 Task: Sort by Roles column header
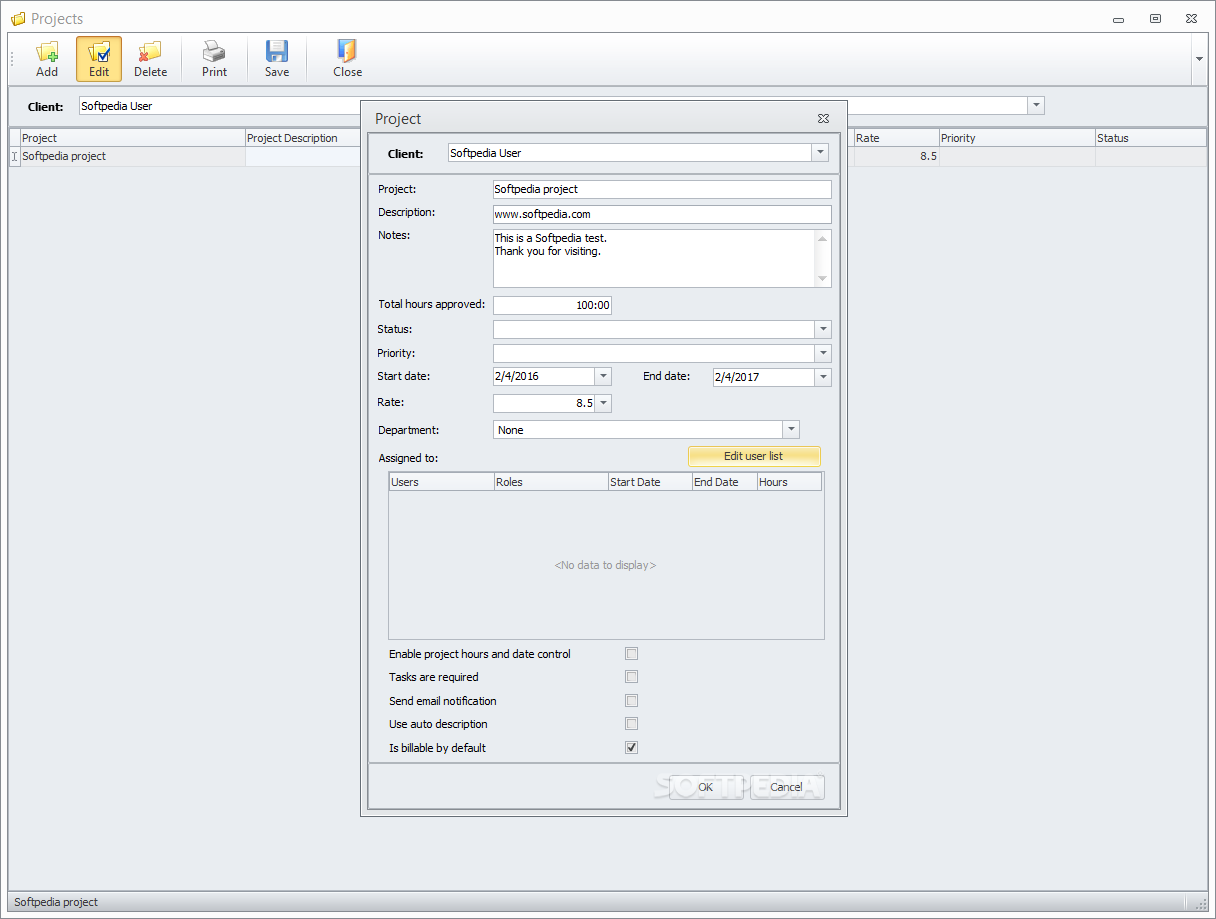[x=551, y=482]
